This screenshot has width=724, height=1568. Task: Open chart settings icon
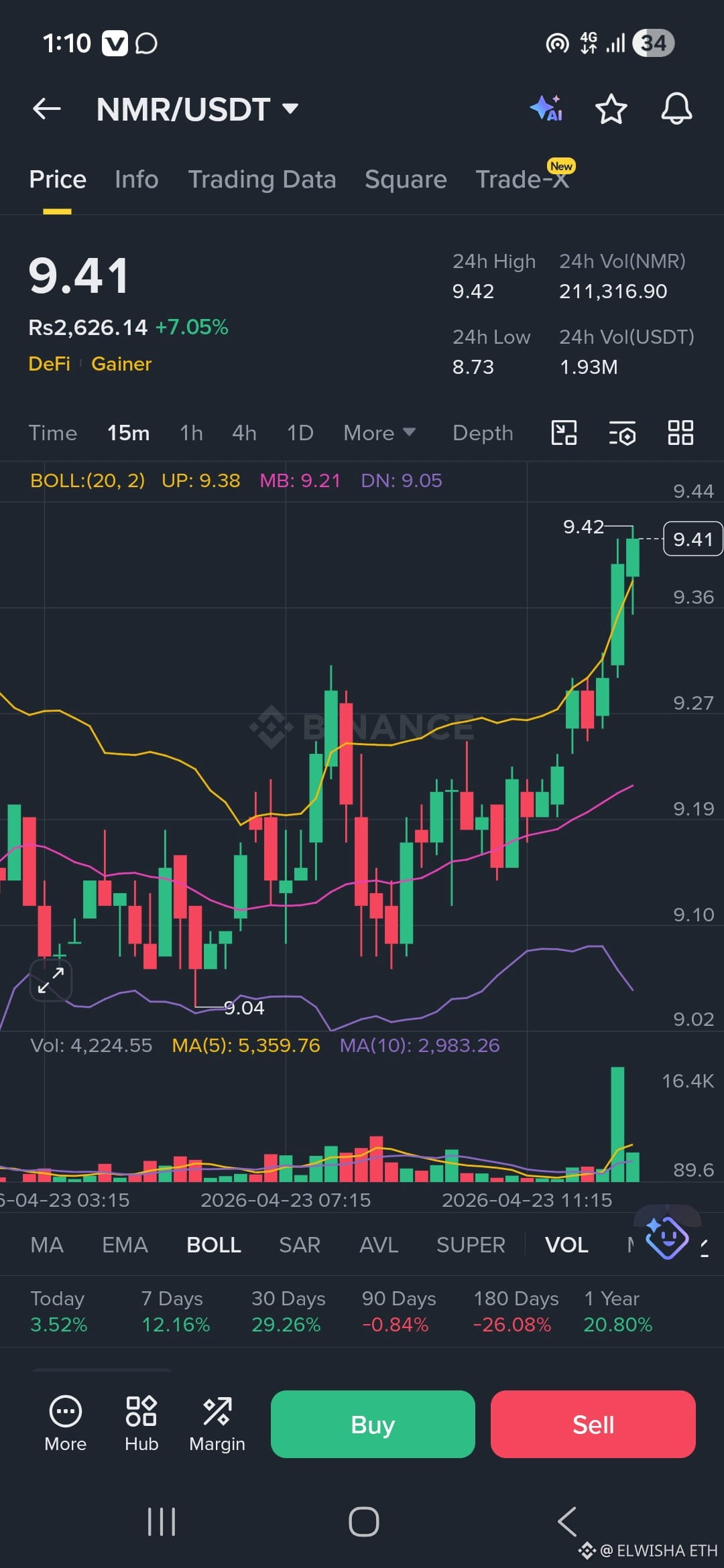tap(622, 433)
